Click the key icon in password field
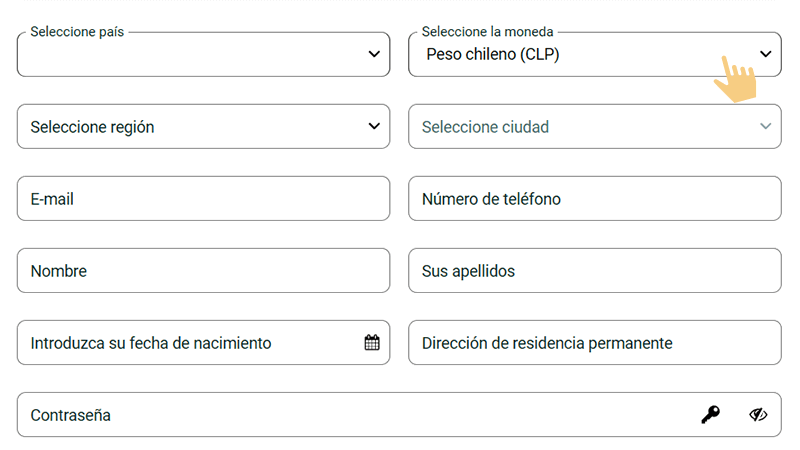This screenshot has width=800, height=450. pyautogui.click(x=710, y=415)
